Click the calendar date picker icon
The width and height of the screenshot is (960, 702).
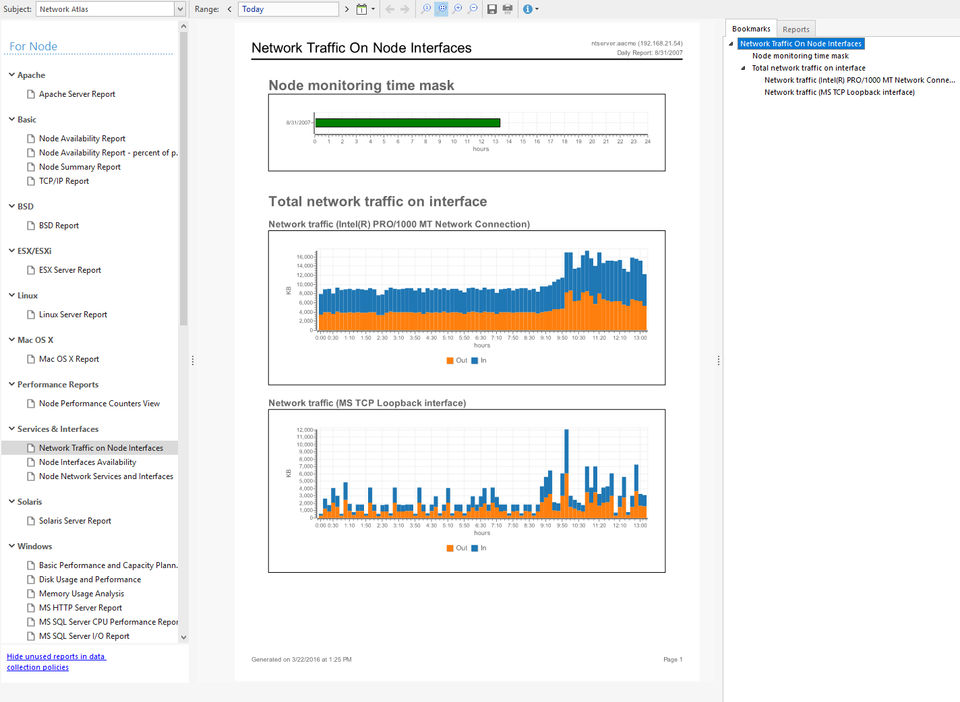pos(363,9)
